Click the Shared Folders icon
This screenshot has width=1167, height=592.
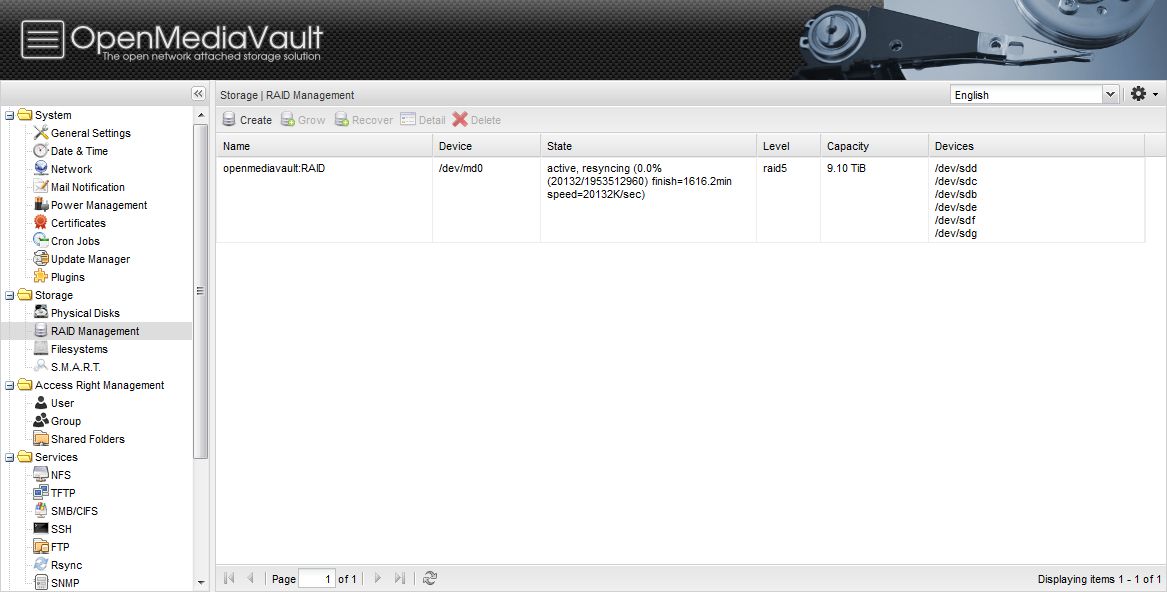[x=41, y=439]
